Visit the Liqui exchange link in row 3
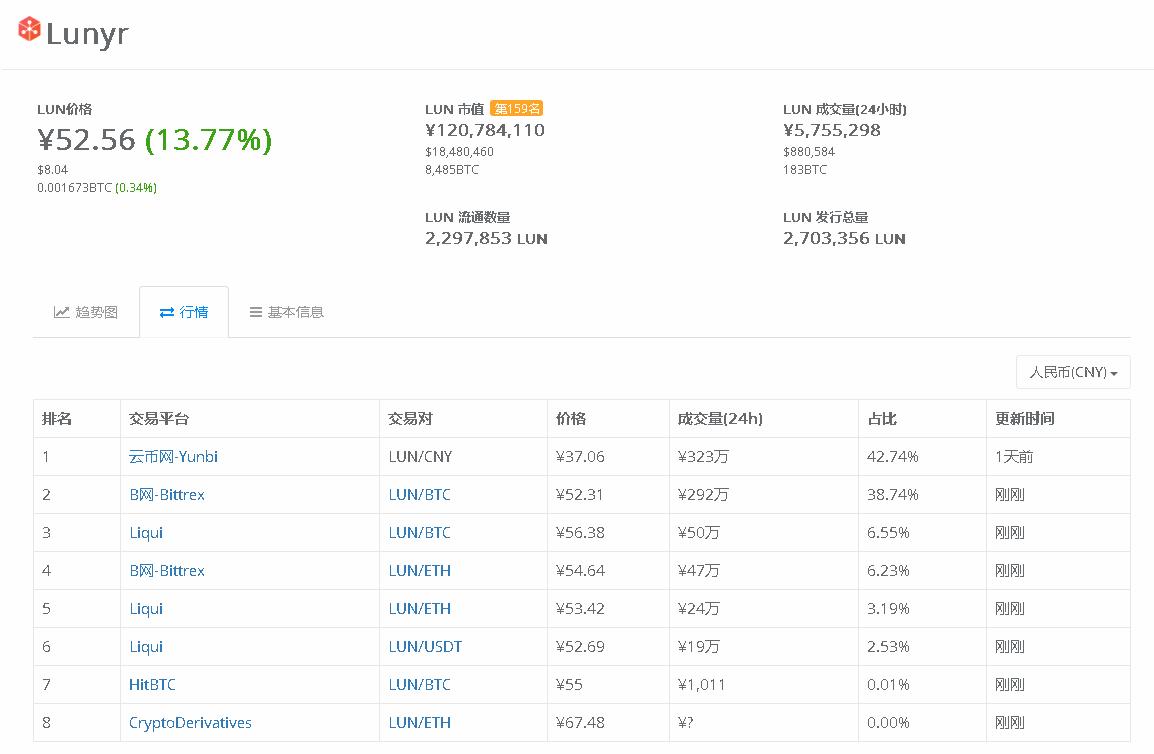 146,532
